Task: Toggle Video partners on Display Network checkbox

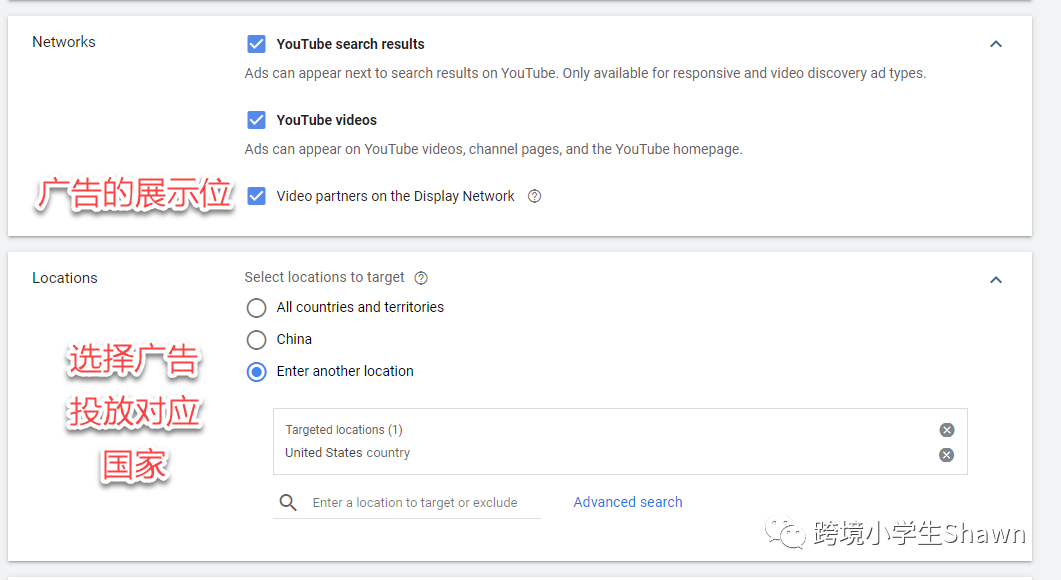Action: (257, 196)
